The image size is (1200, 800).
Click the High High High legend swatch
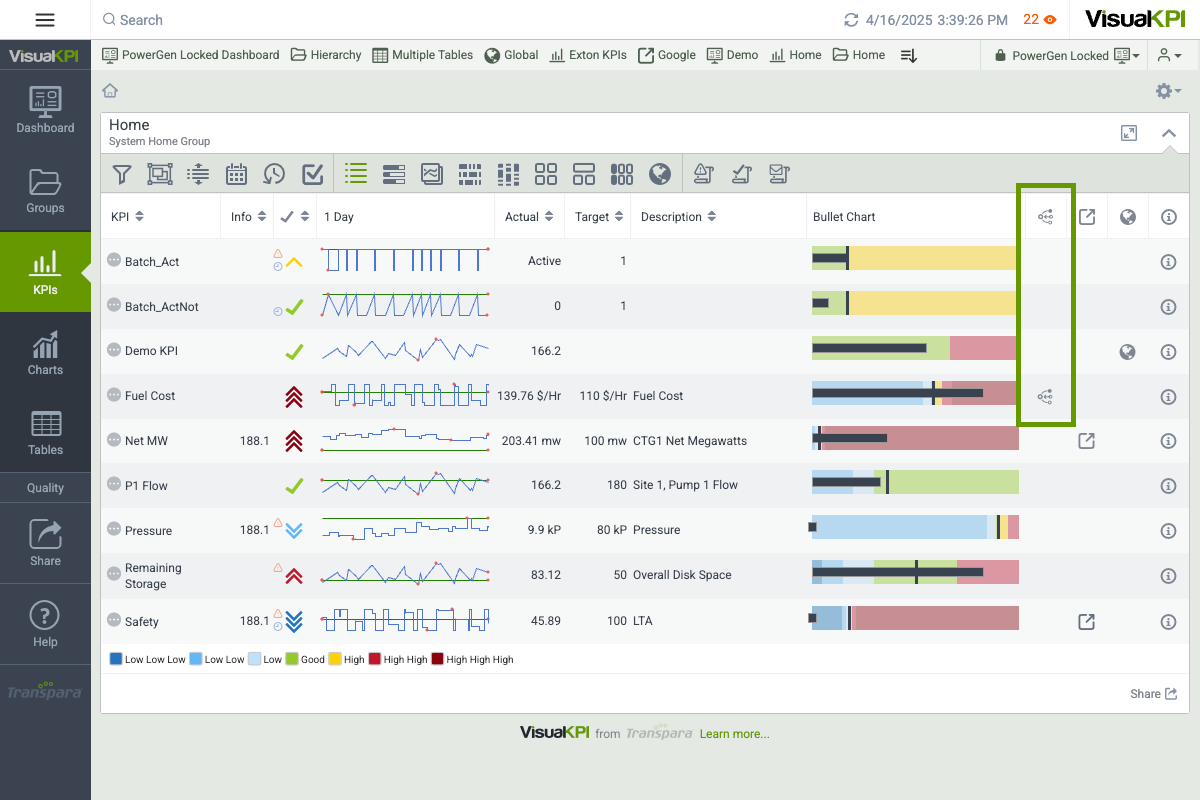click(x=437, y=660)
